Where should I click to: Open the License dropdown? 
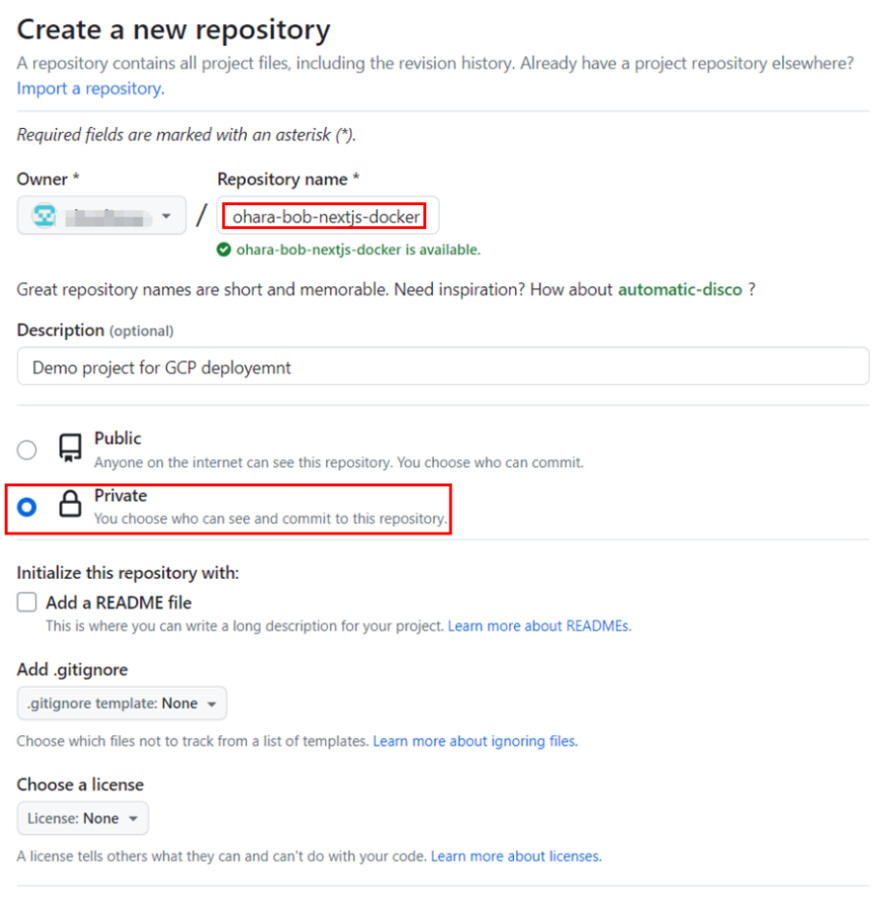83,818
